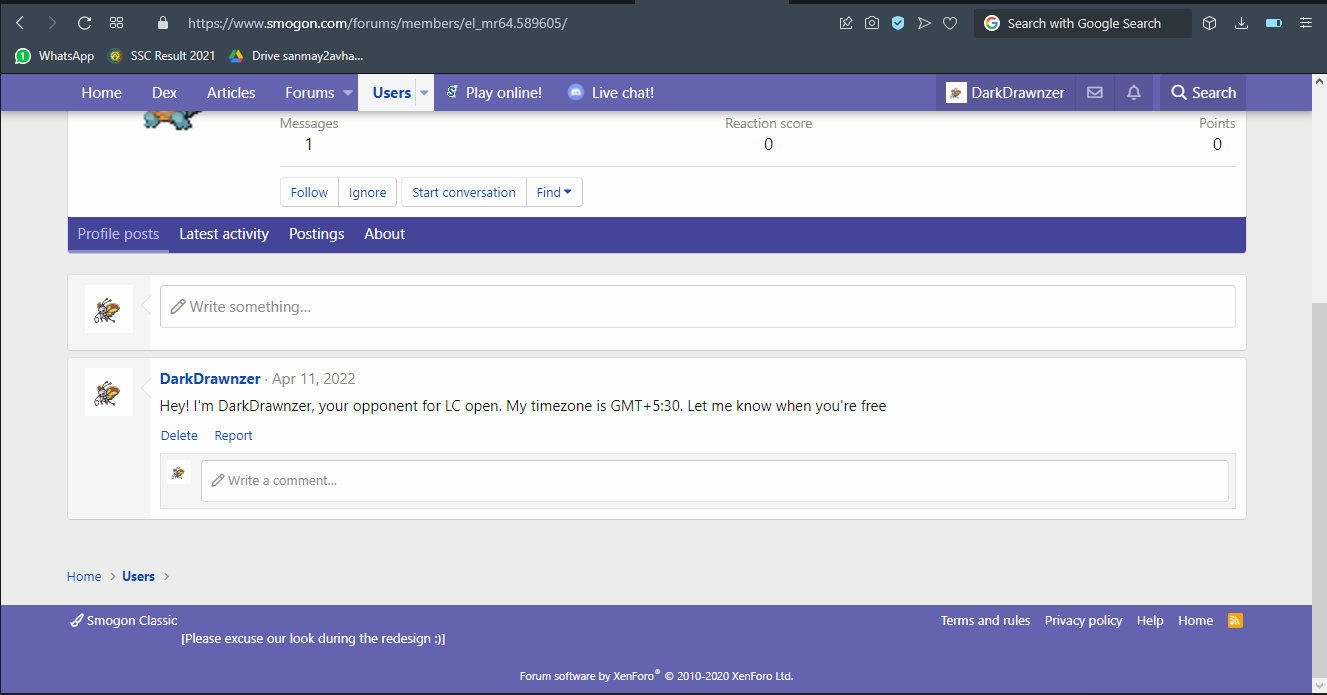Click the browser snapshot camera icon
1327x695 pixels.
click(872, 23)
